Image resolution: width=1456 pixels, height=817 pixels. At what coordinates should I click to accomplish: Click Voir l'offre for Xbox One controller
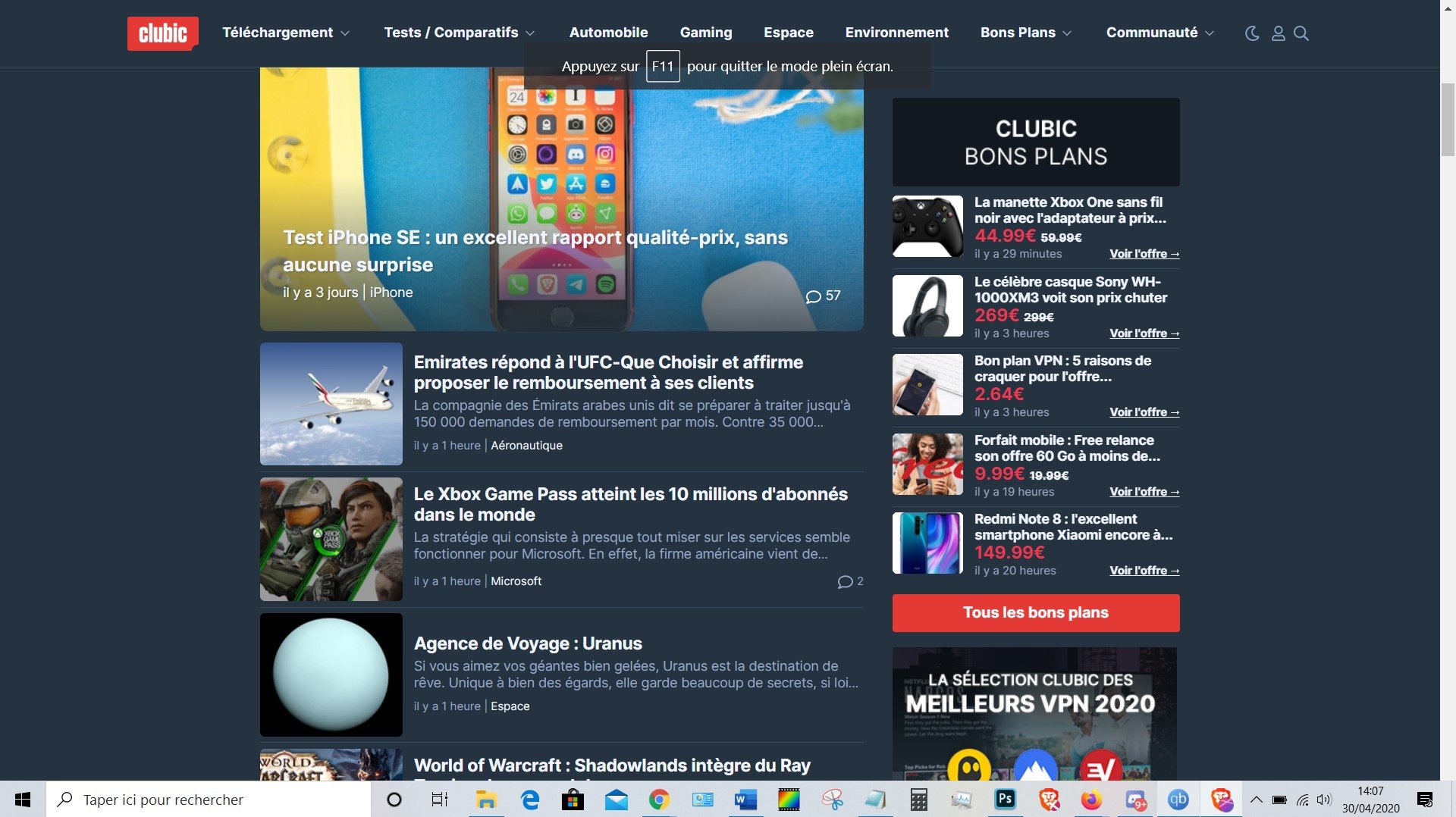pyautogui.click(x=1144, y=254)
